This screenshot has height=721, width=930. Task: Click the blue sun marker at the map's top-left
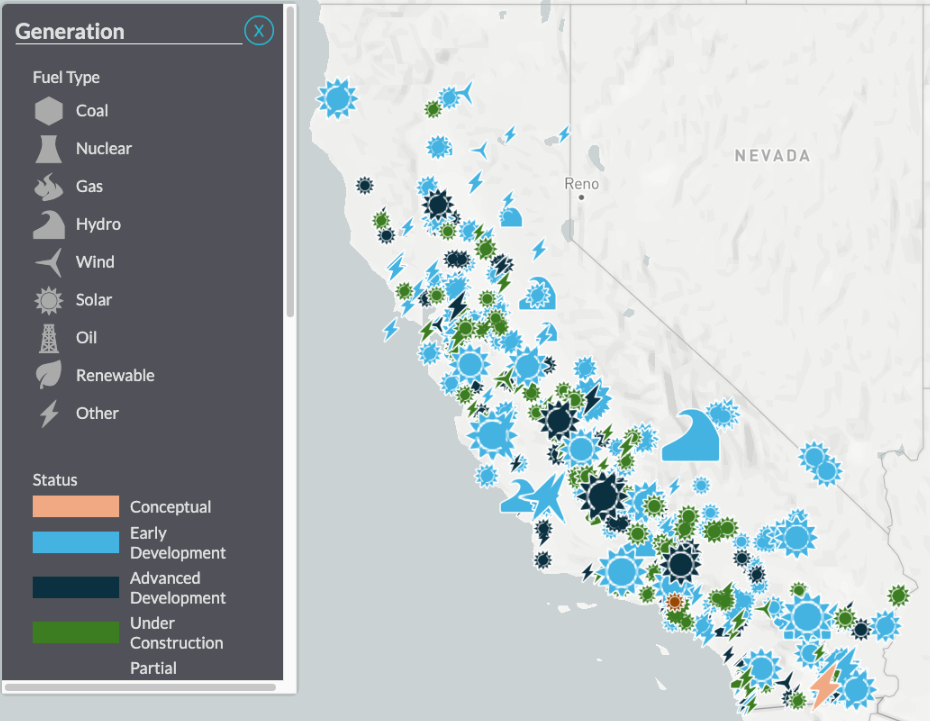(337, 97)
